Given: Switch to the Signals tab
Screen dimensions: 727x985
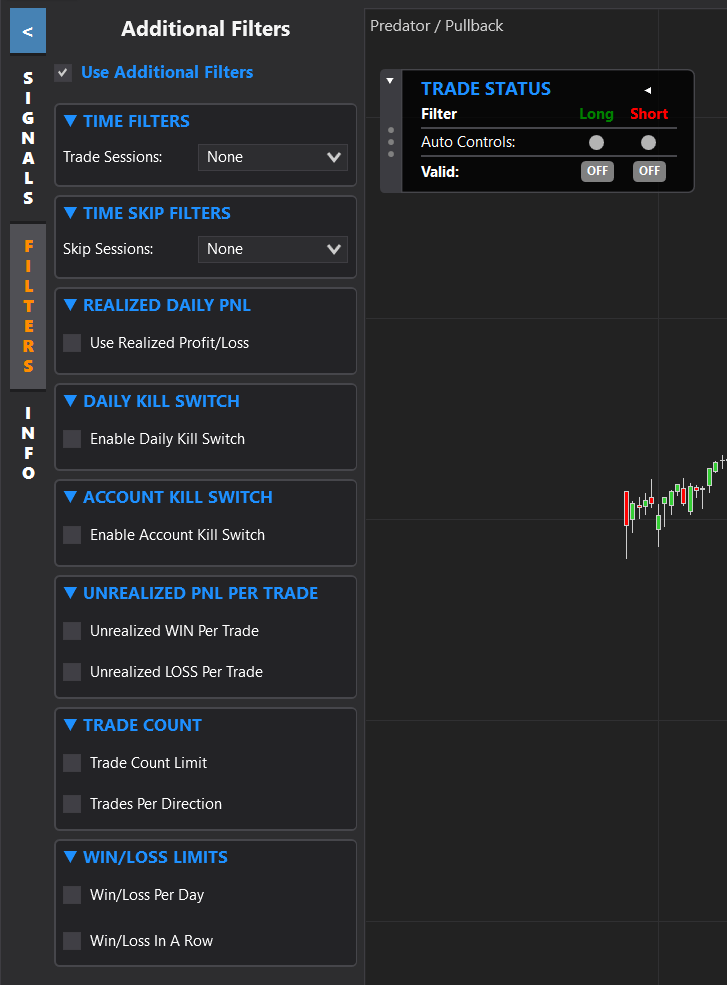Looking at the screenshot, I should point(28,137).
